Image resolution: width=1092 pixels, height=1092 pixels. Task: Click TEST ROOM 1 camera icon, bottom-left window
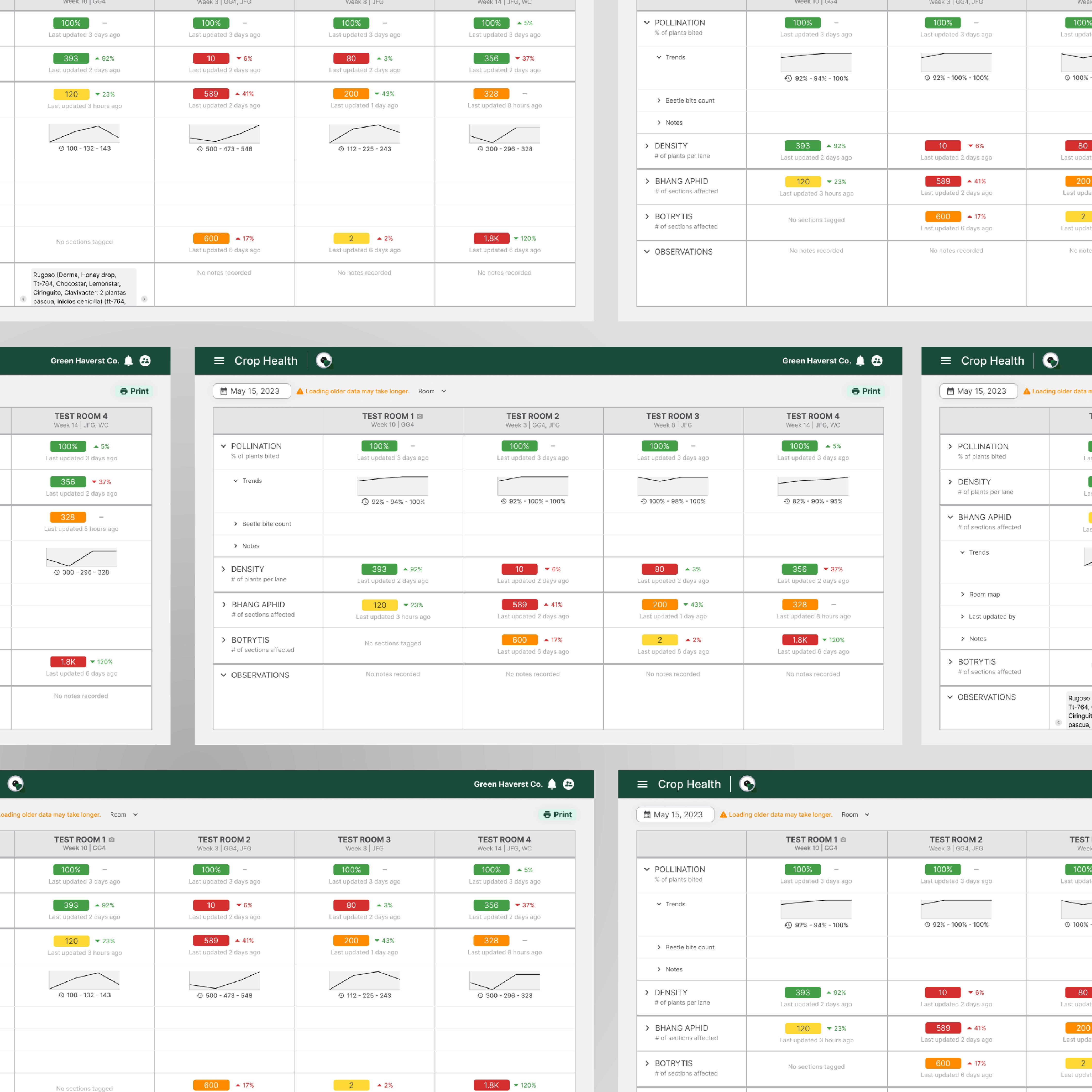[111, 839]
